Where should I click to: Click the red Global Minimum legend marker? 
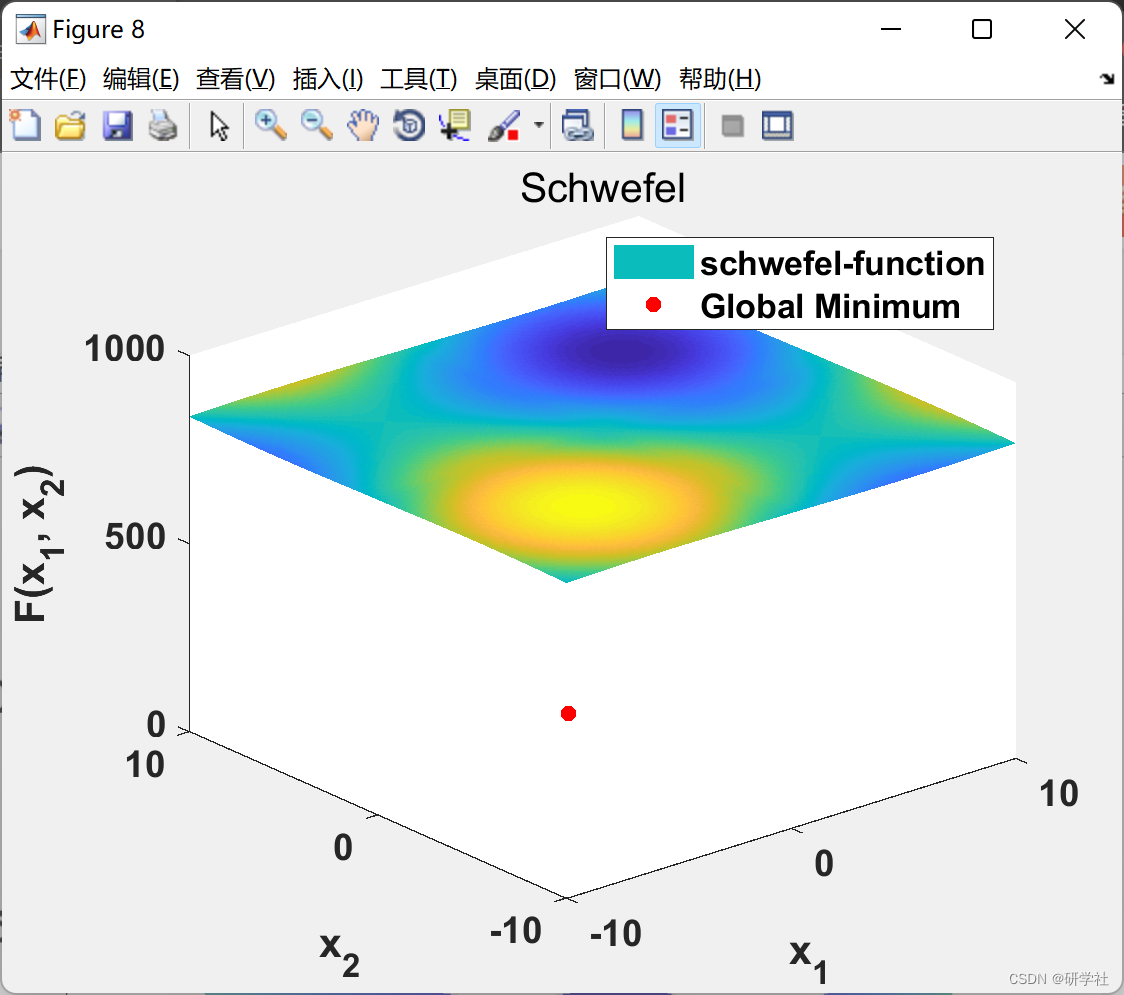(653, 305)
